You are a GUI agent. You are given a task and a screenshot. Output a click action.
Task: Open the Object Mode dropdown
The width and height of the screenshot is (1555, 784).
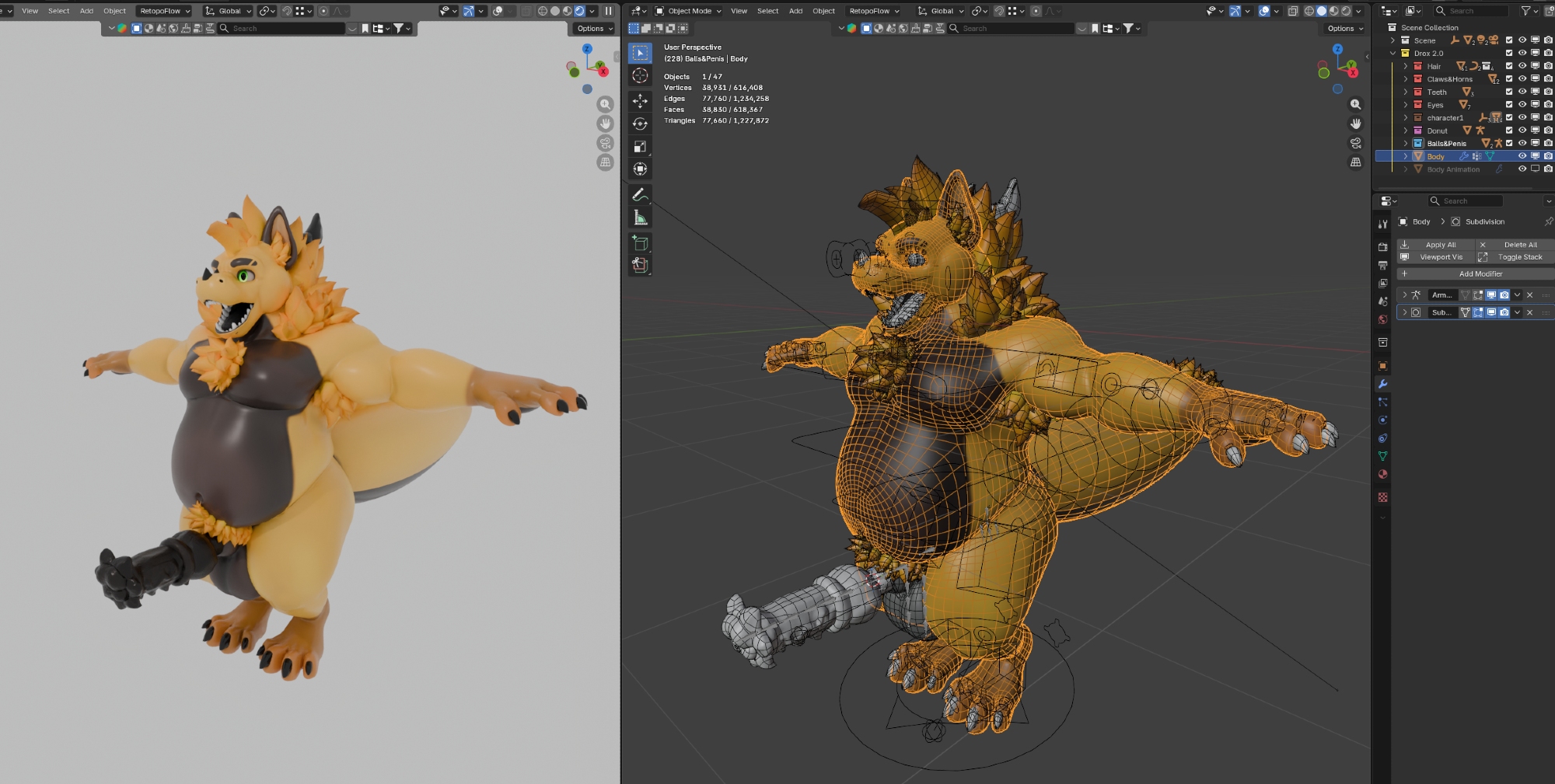pyautogui.click(x=688, y=11)
